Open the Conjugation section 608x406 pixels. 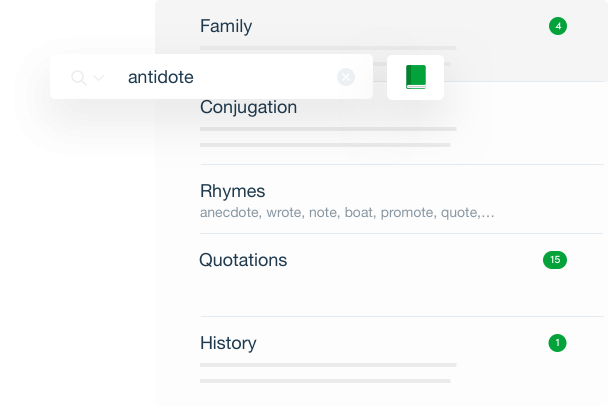click(248, 107)
